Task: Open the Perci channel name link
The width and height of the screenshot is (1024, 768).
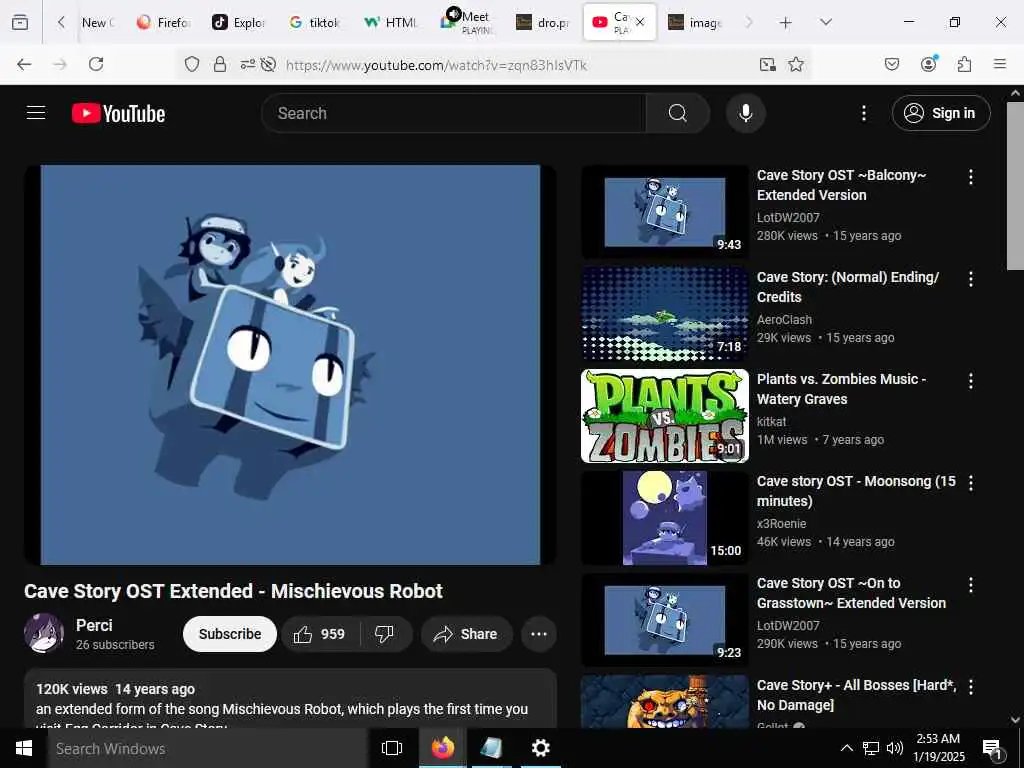Action: click(x=94, y=625)
